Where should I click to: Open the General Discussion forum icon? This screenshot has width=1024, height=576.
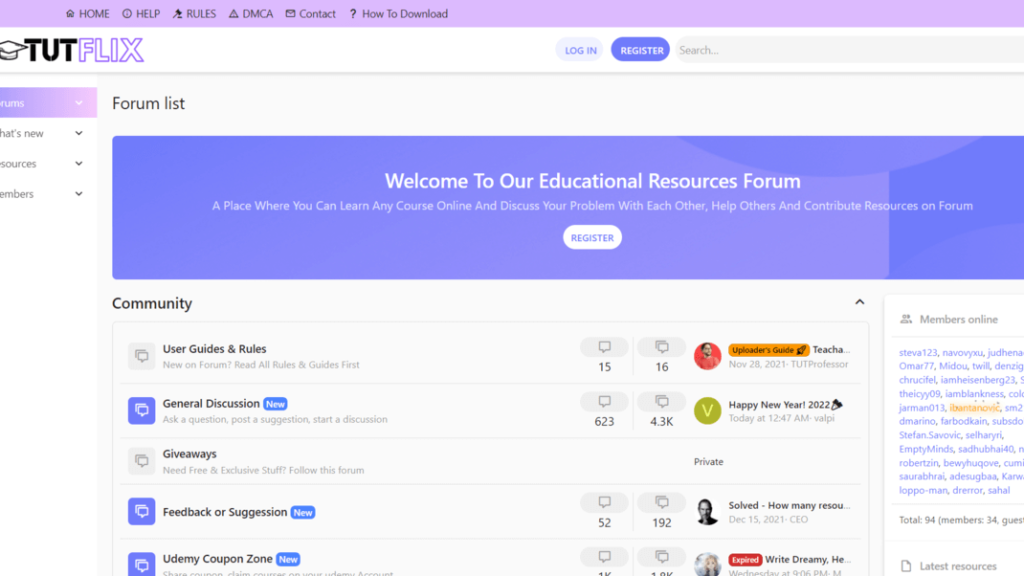tap(140, 410)
